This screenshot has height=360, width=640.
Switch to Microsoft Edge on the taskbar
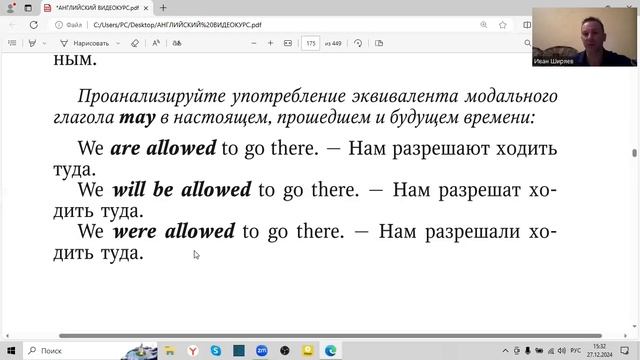coord(331,351)
